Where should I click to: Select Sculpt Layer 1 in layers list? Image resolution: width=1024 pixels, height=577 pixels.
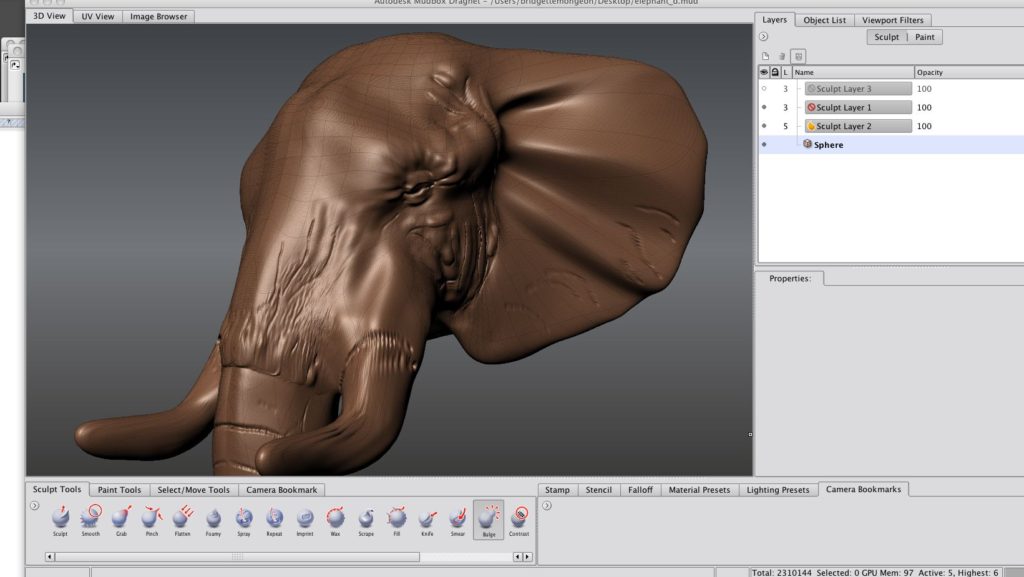(x=858, y=107)
